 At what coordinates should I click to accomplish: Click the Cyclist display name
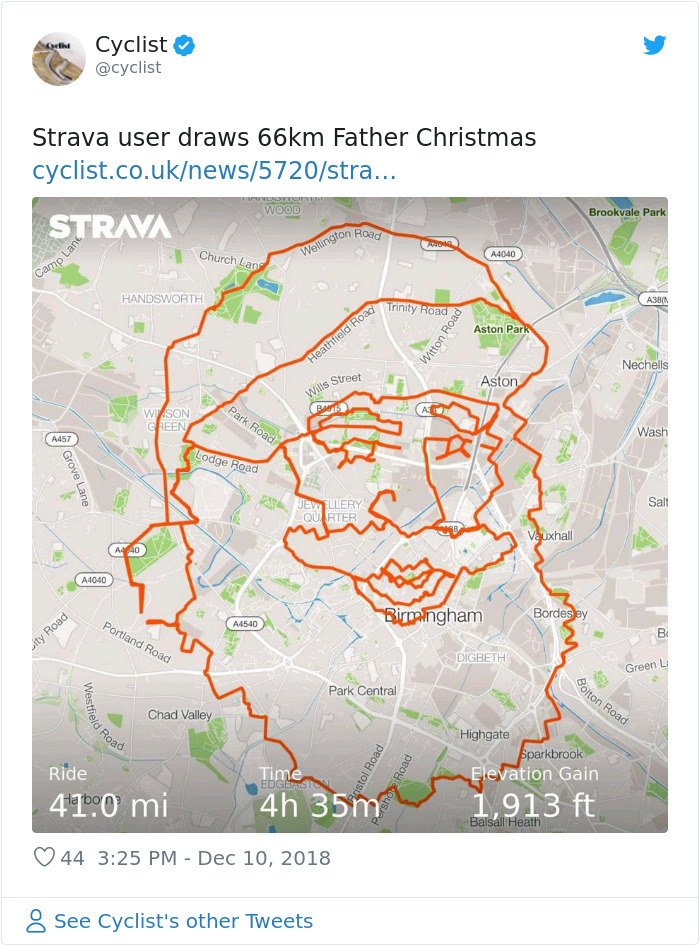pyautogui.click(x=132, y=44)
